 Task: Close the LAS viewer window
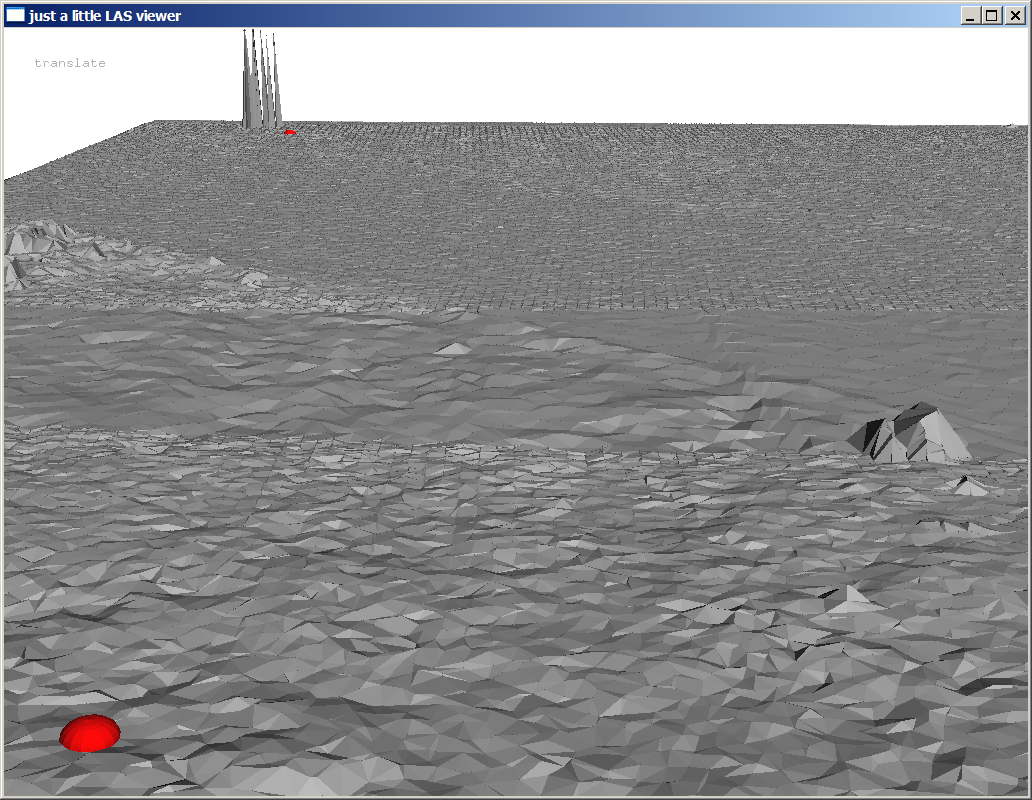1013,15
